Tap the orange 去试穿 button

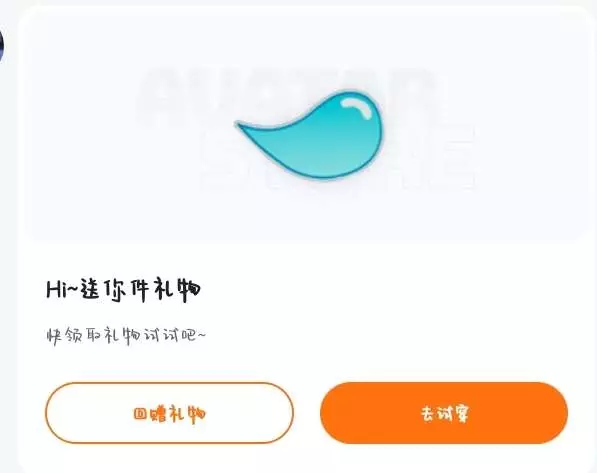[x=444, y=413]
